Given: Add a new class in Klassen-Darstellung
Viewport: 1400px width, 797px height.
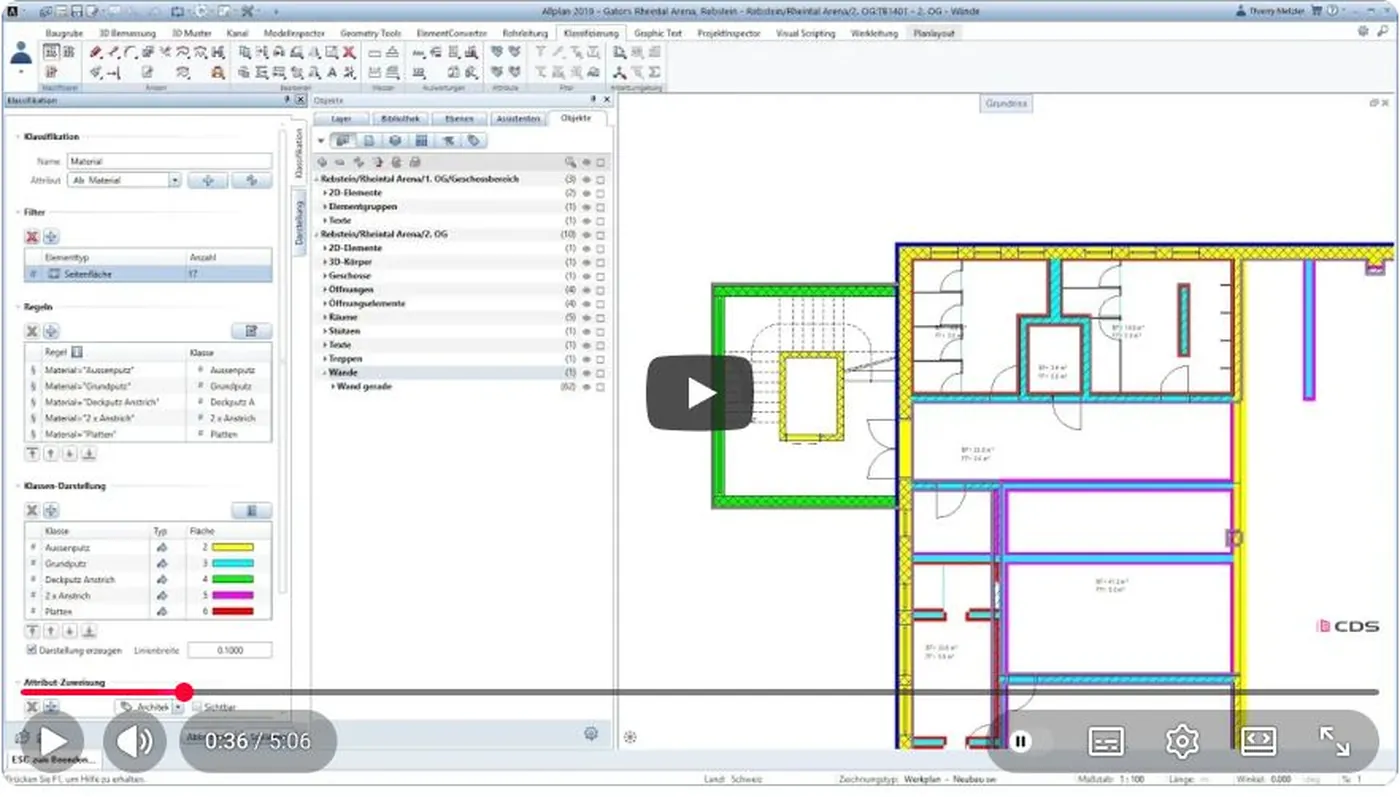Looking at the screenshot, I should (51, 511).
